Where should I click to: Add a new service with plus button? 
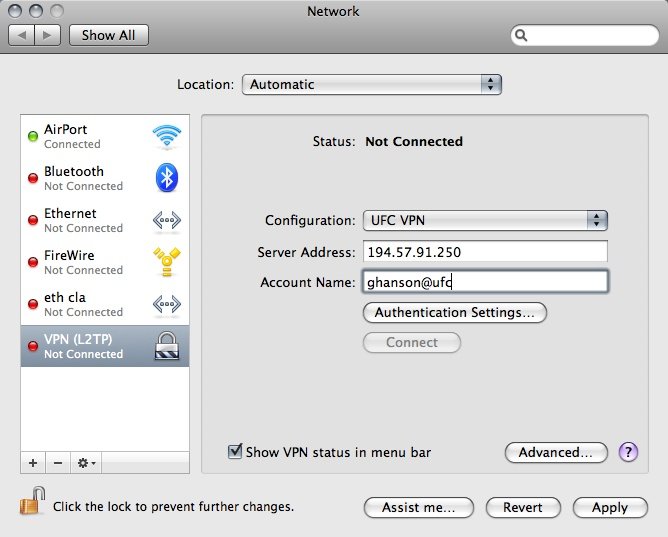(33, 463)
